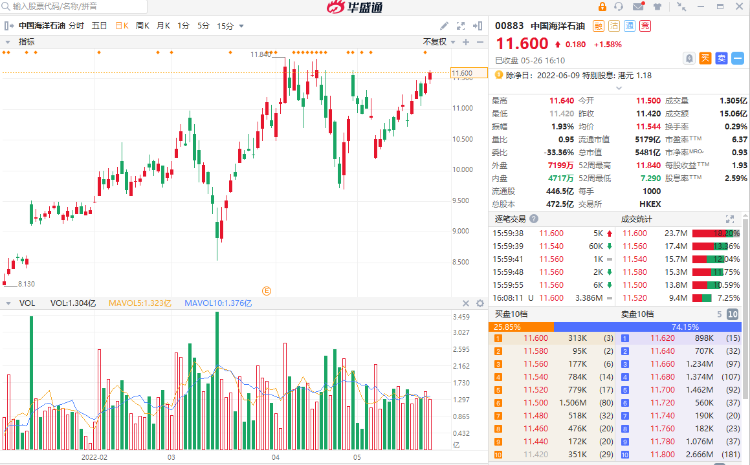The height and width of the screenshot is (465, 750).
Task: Click the 沽 short-sell tag icon
Action: (x=614, y=26)
